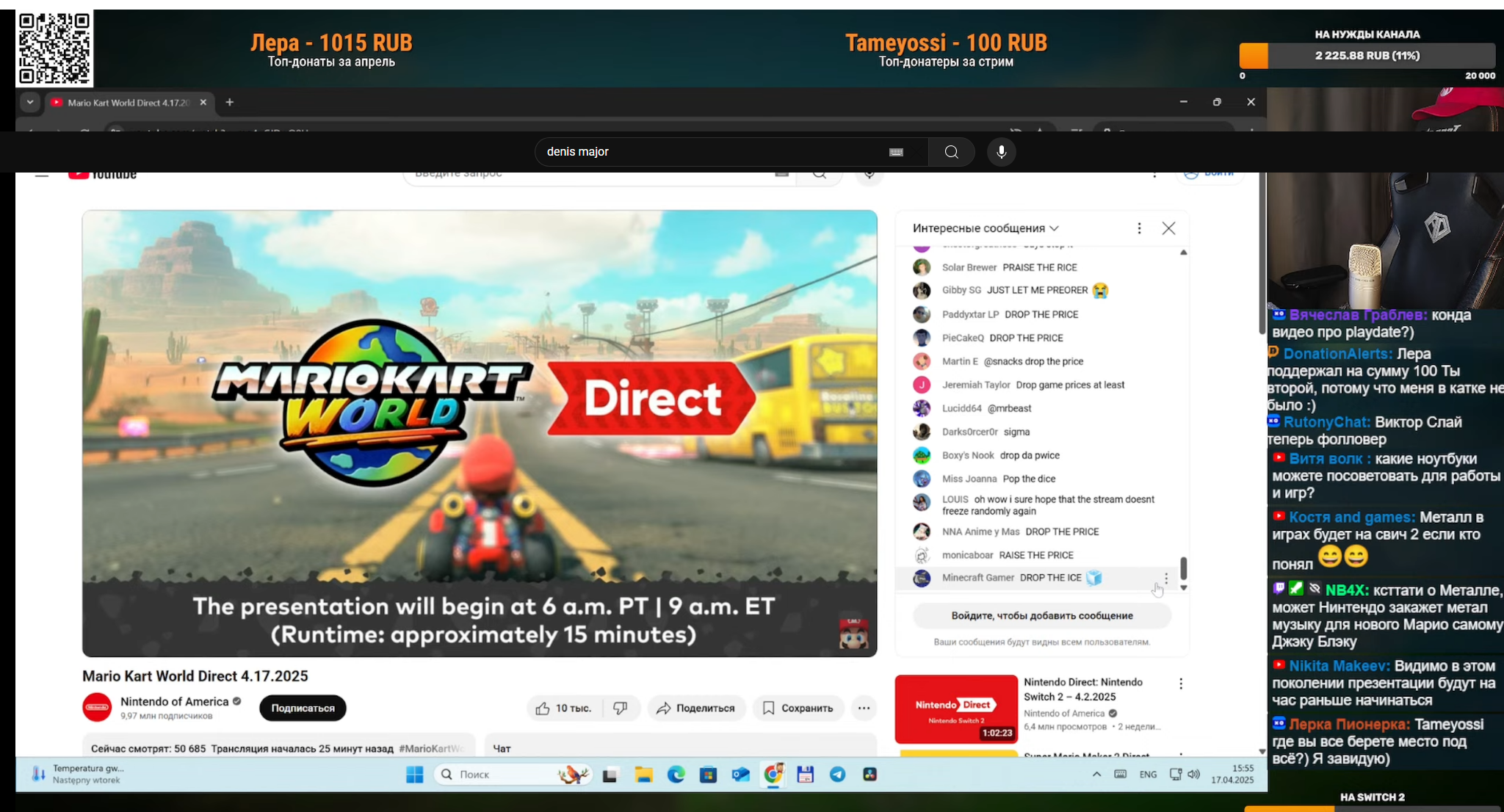Show hidden system tray icons
This screenshot has height=812, width=1504.
click(1096, 775)
